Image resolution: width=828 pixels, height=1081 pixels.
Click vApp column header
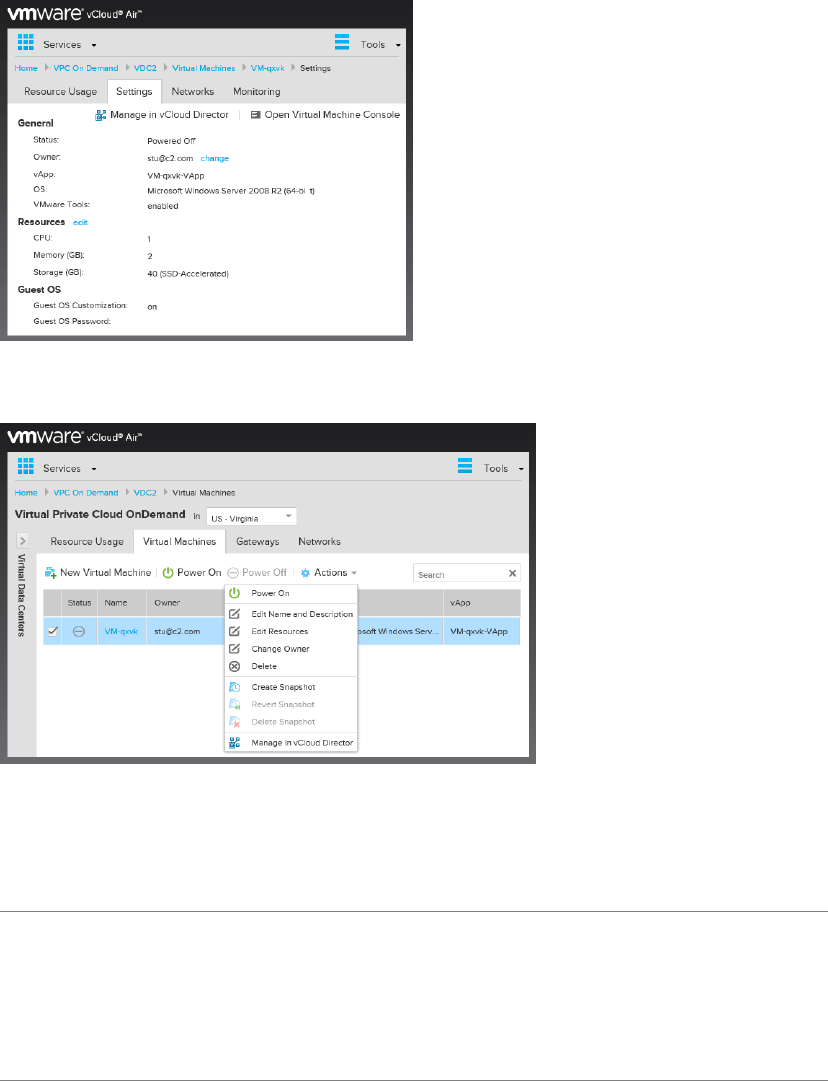tap(481, 603)
